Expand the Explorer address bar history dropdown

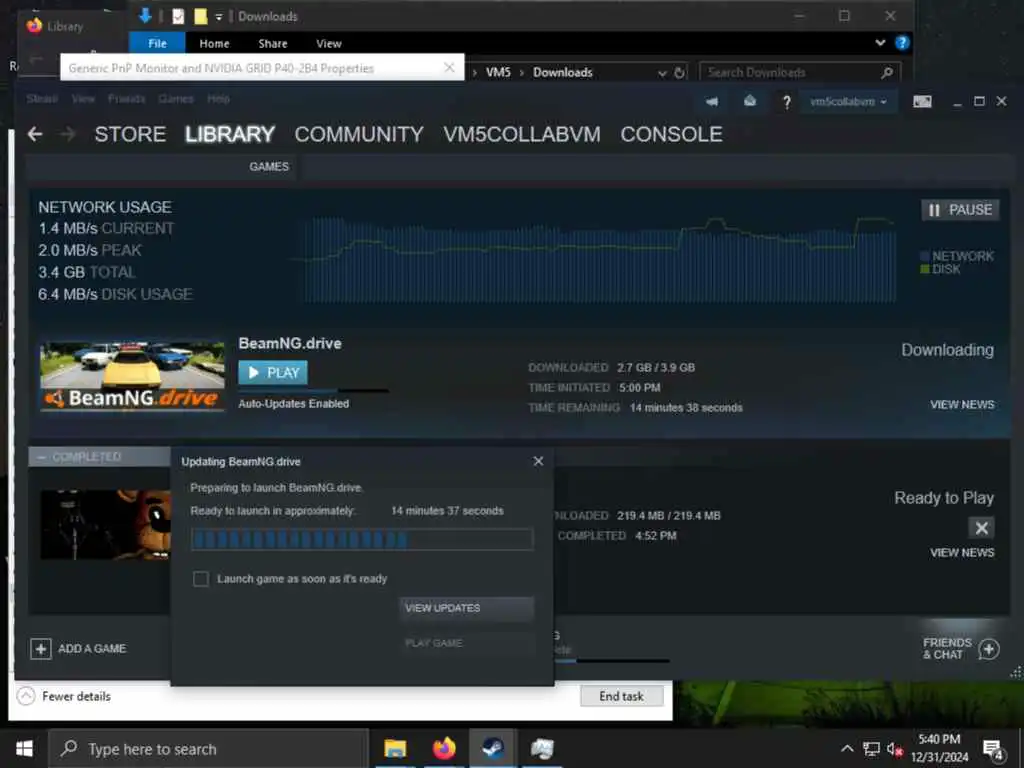(662, 73)
